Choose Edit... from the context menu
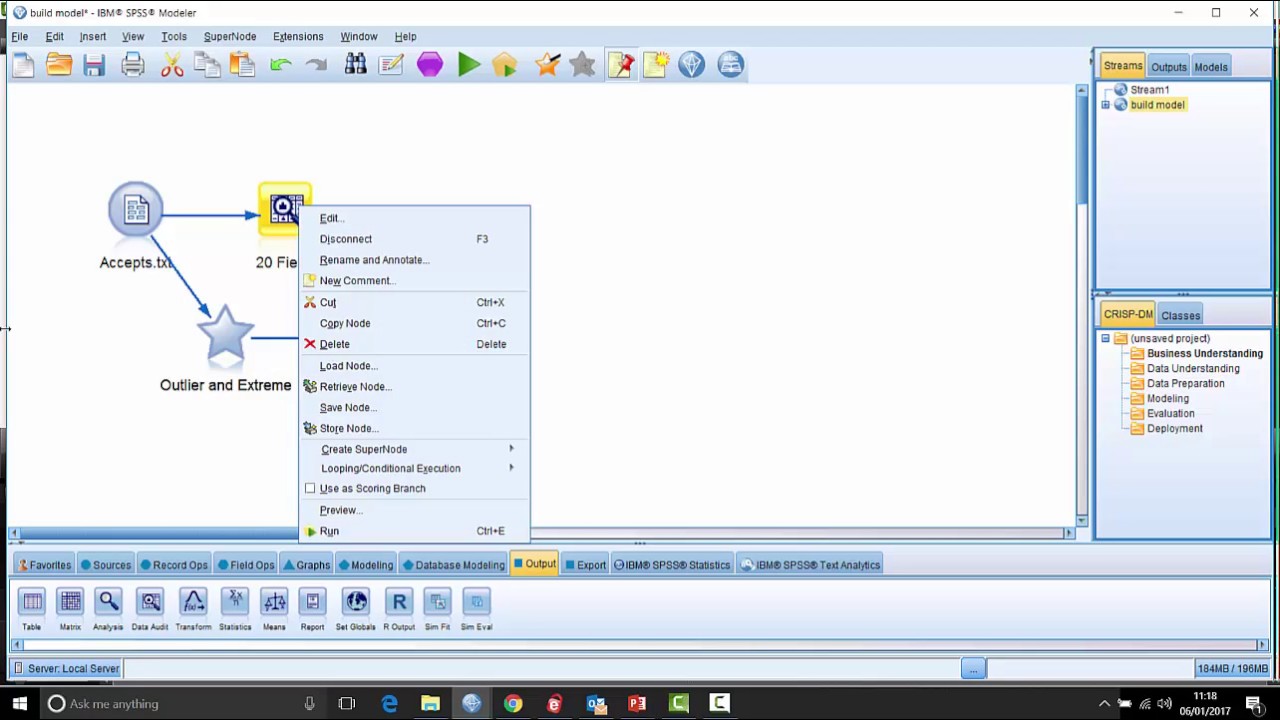Image resolution: width=1280 pixels, height=720 pixels. click(x=415, y=218)
